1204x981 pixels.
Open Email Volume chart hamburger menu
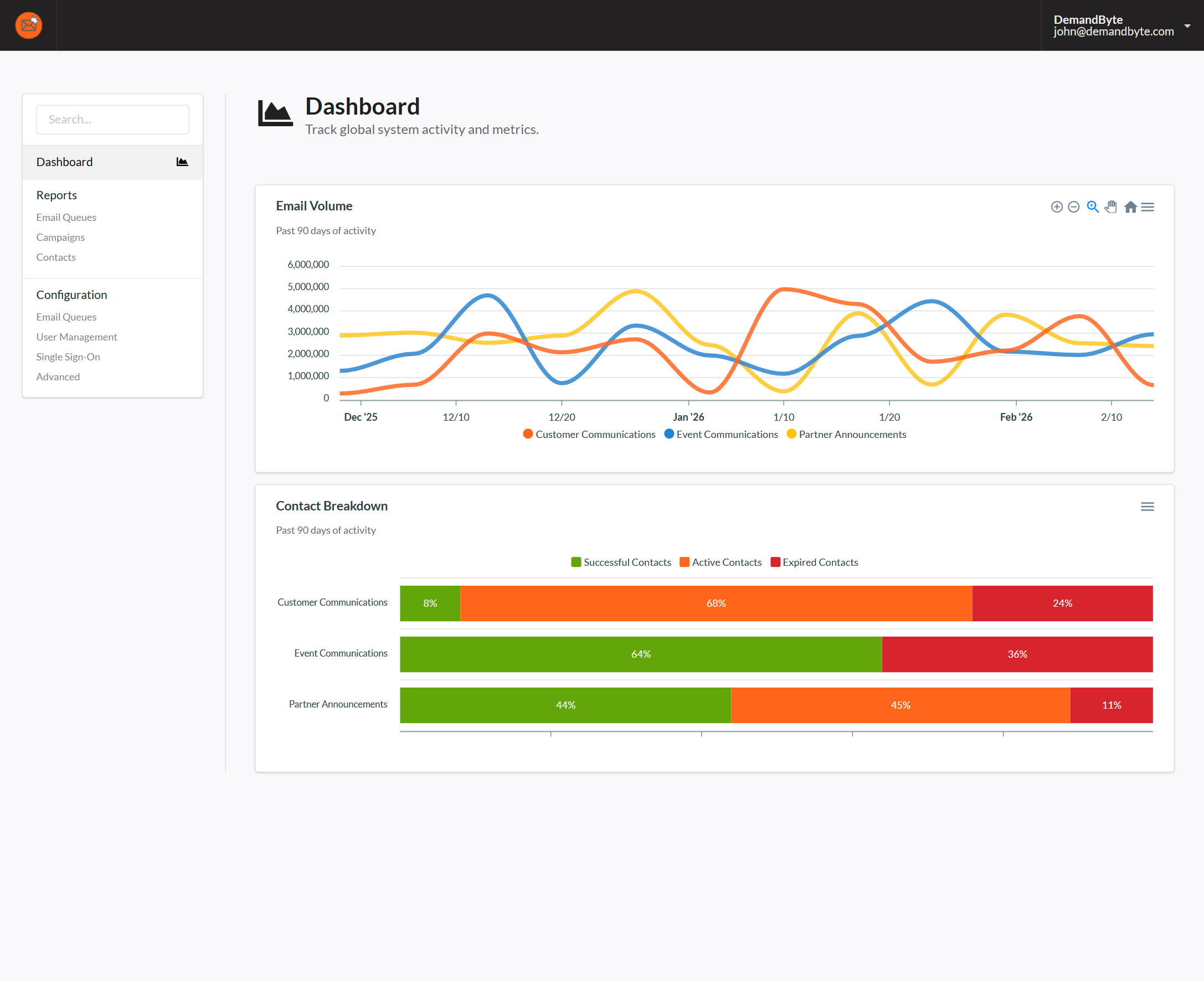(1148, 207)
